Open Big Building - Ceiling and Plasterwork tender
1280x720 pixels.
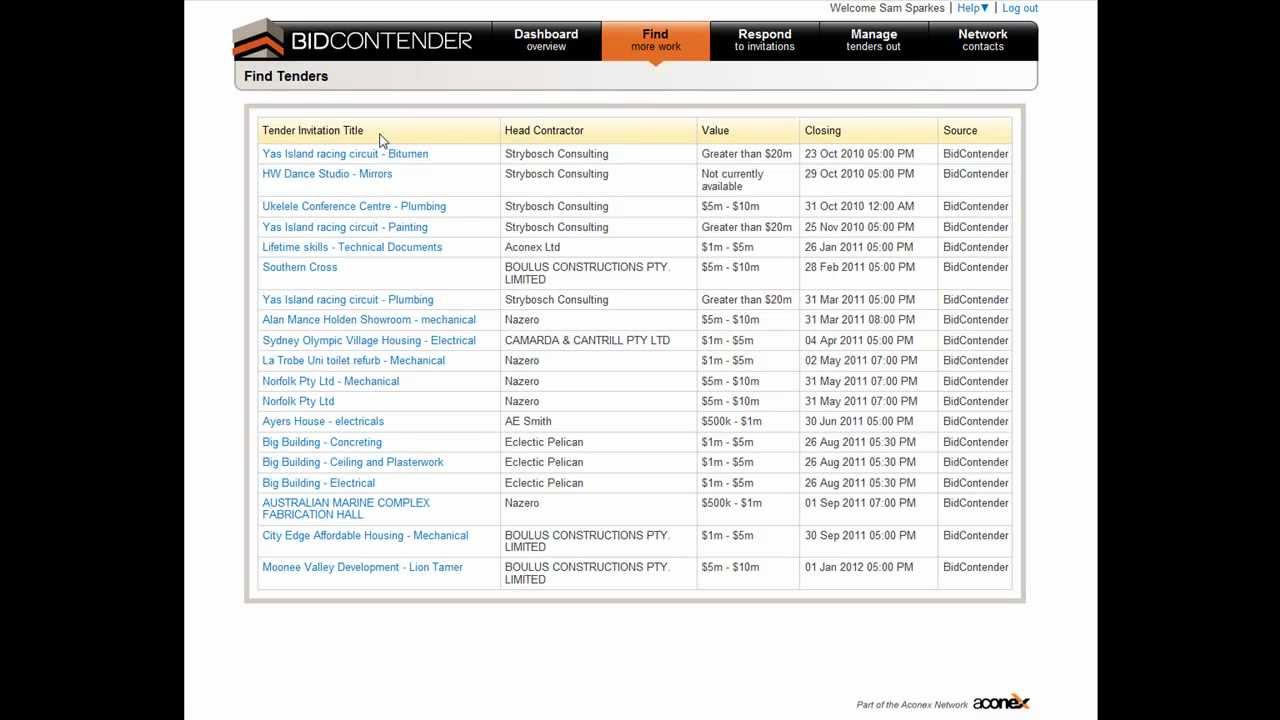click(x=353, y=462)
